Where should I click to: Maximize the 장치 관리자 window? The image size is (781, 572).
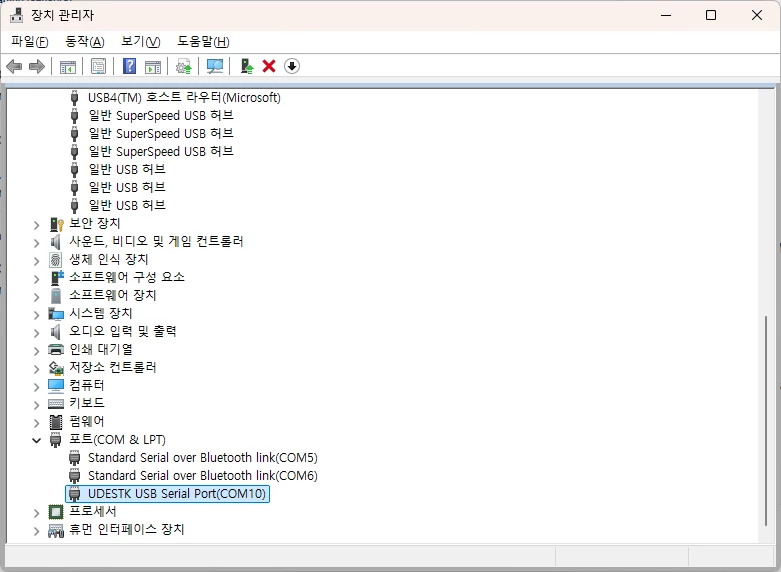pos(711,15)
